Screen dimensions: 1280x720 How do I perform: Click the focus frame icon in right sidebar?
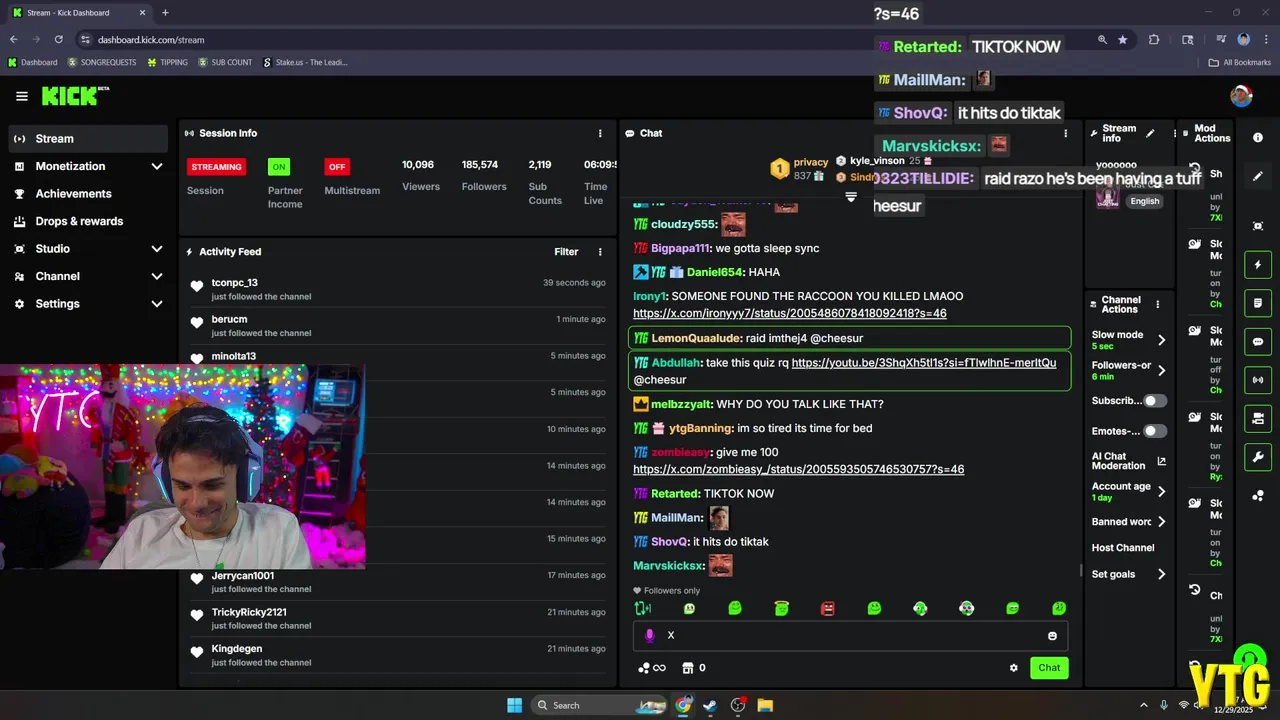click(1258, 226)
